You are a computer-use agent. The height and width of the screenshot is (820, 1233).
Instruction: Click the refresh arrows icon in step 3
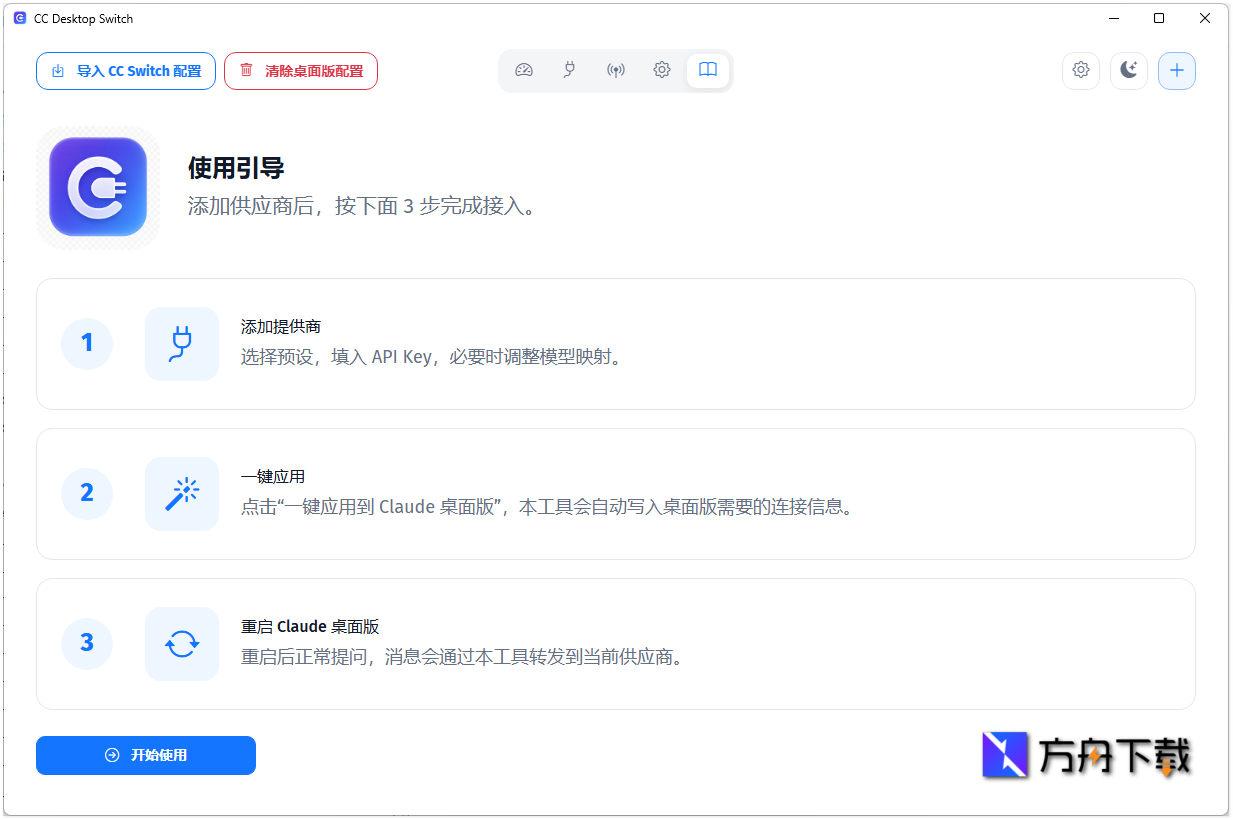pos(182,643)
